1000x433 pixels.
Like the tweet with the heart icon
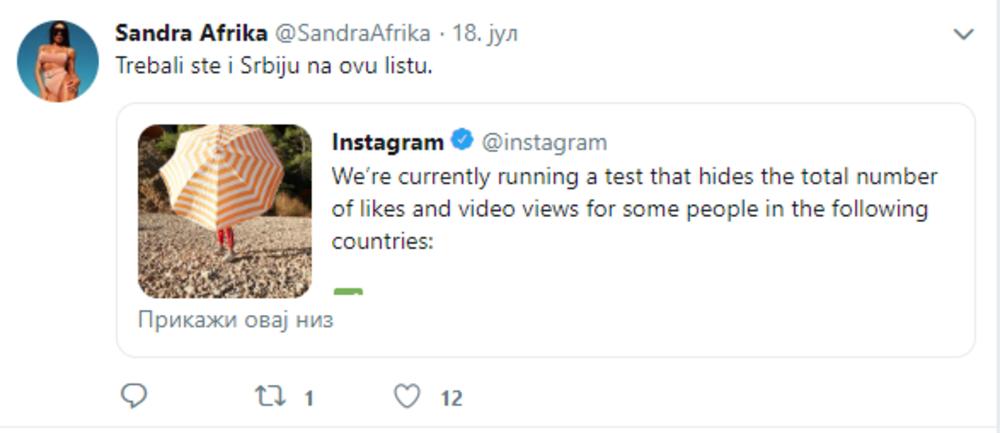click(406, 397)
